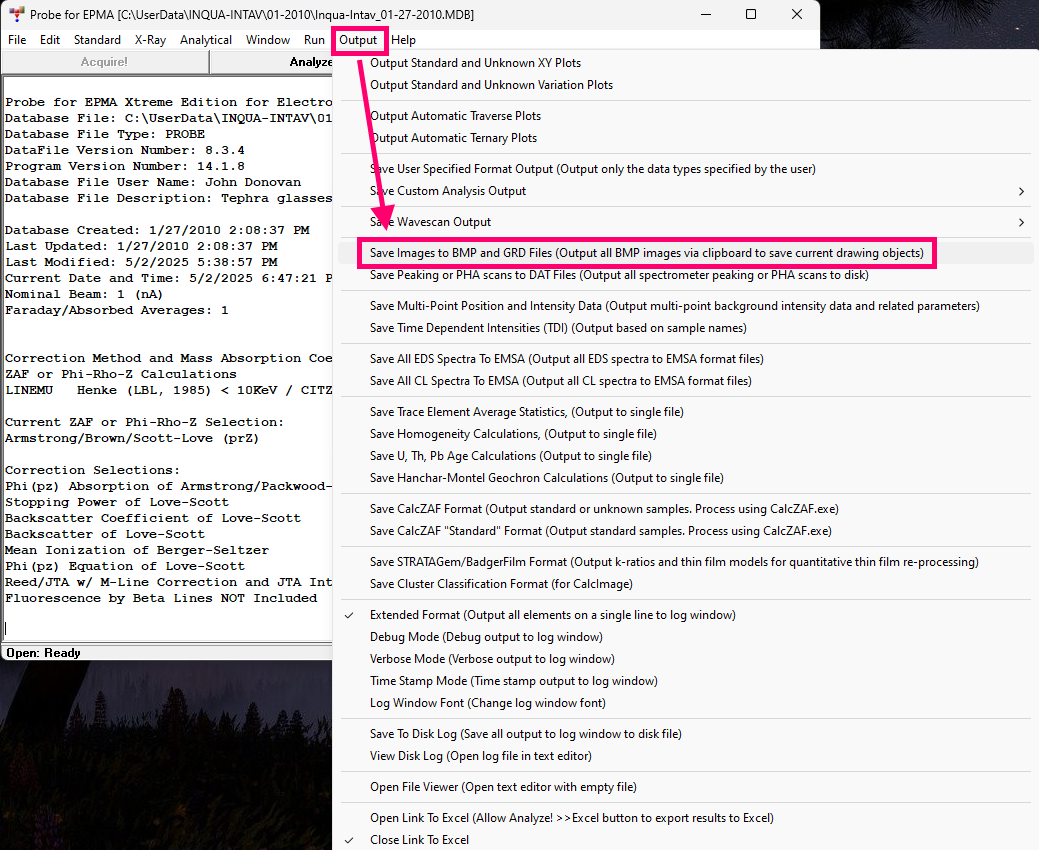Image resolution: width=1039 pixels, height=850 pixels.
Task: Click the Acquire! button
Action: click(x=104, y=62)
